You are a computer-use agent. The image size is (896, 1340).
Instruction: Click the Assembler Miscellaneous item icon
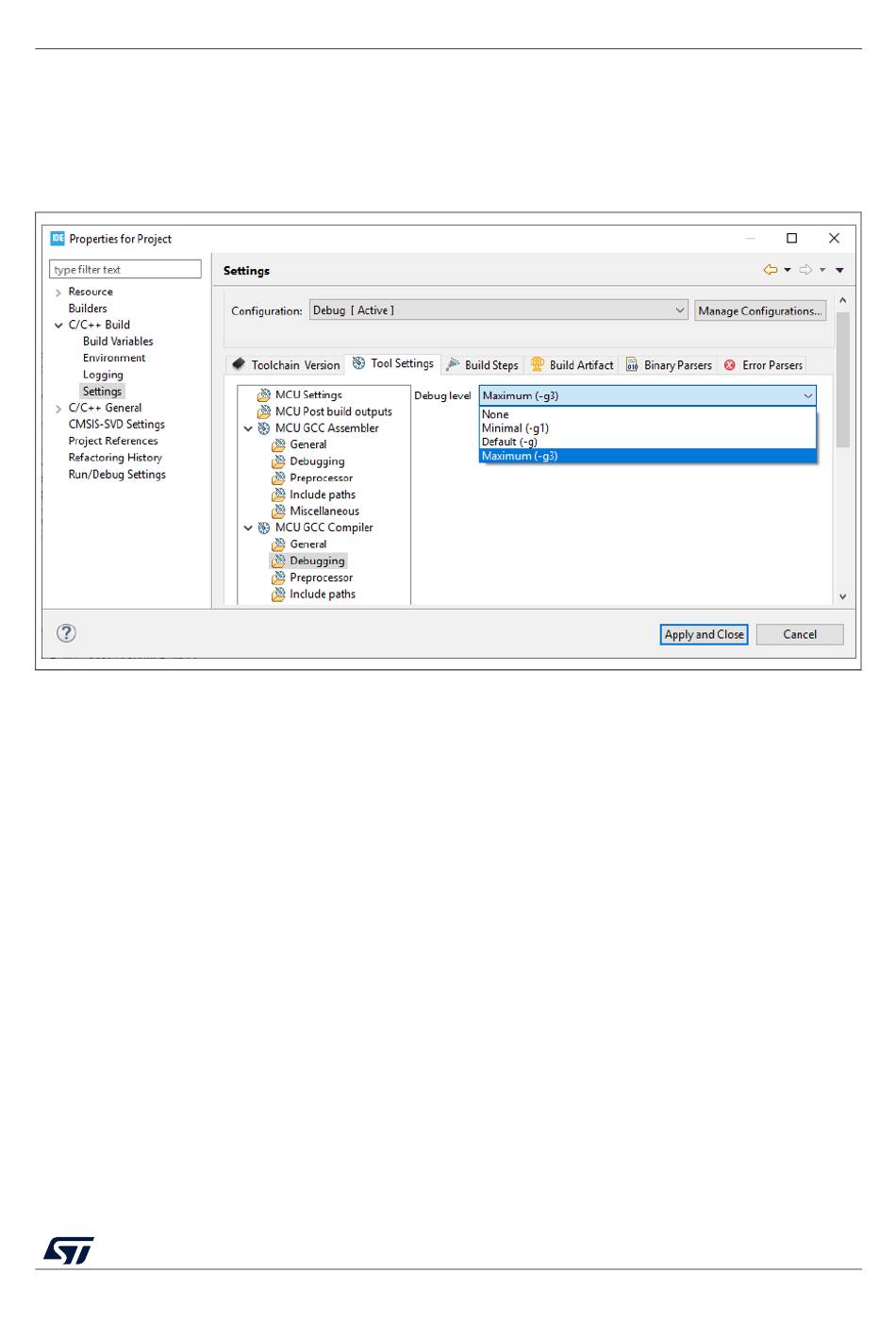[278, 511]
